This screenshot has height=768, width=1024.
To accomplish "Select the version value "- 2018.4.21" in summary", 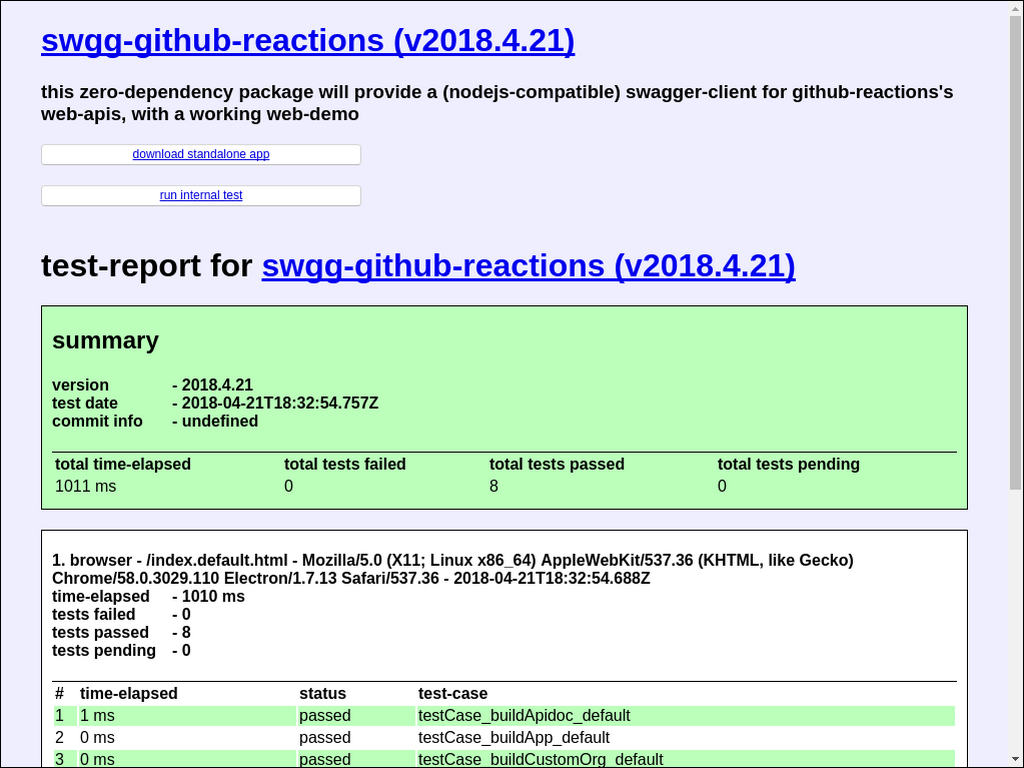I will click(212, 385).
